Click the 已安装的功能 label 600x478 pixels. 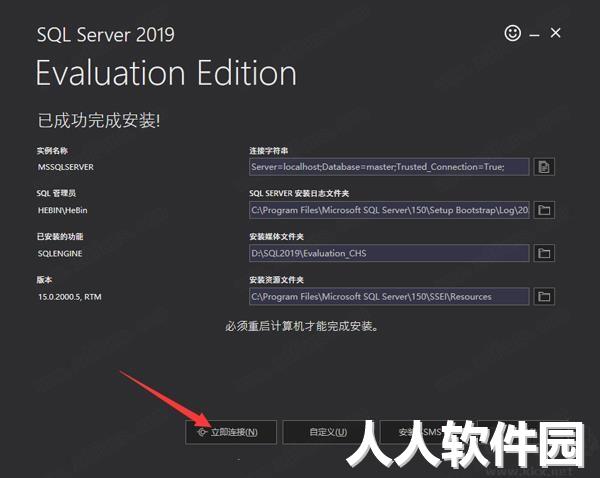pyautogui.click(x=60, y=237)
